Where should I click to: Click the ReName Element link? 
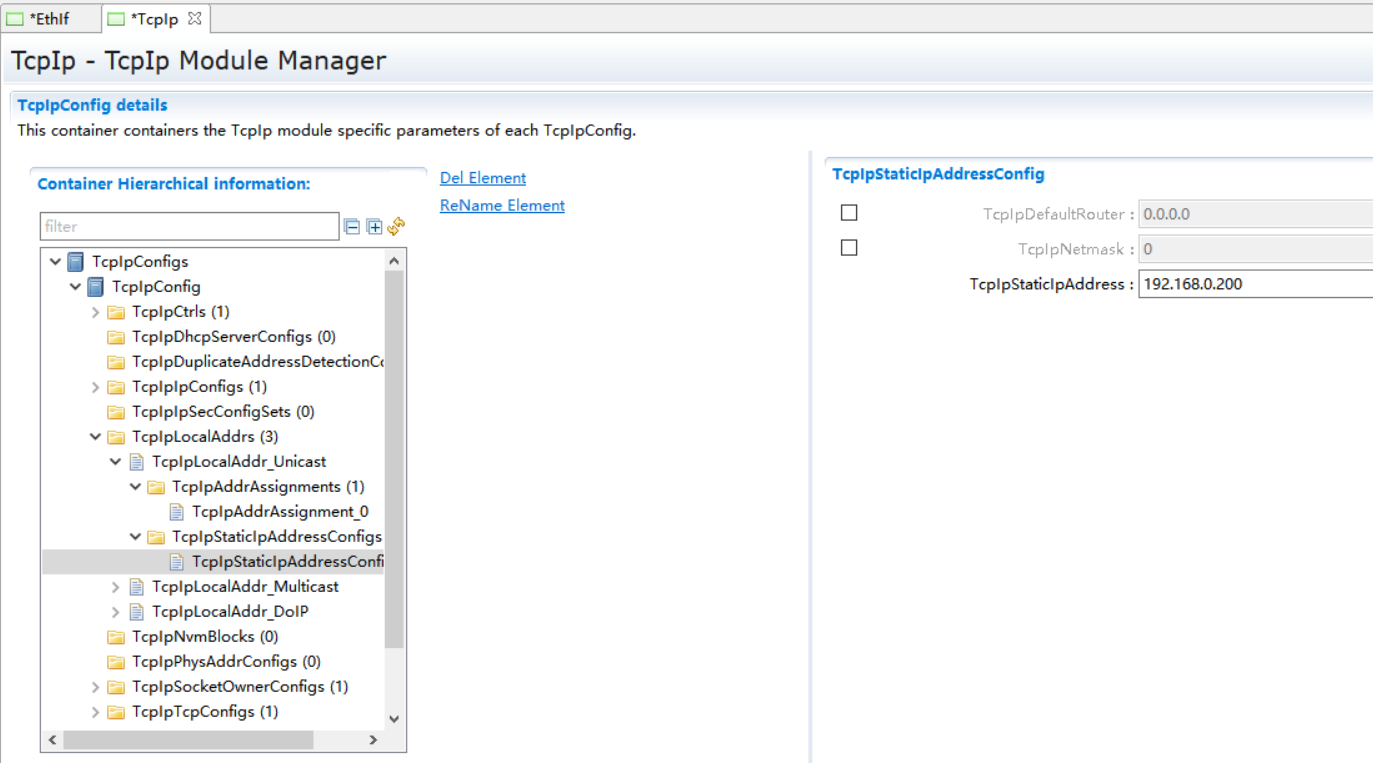coord(502,205)
